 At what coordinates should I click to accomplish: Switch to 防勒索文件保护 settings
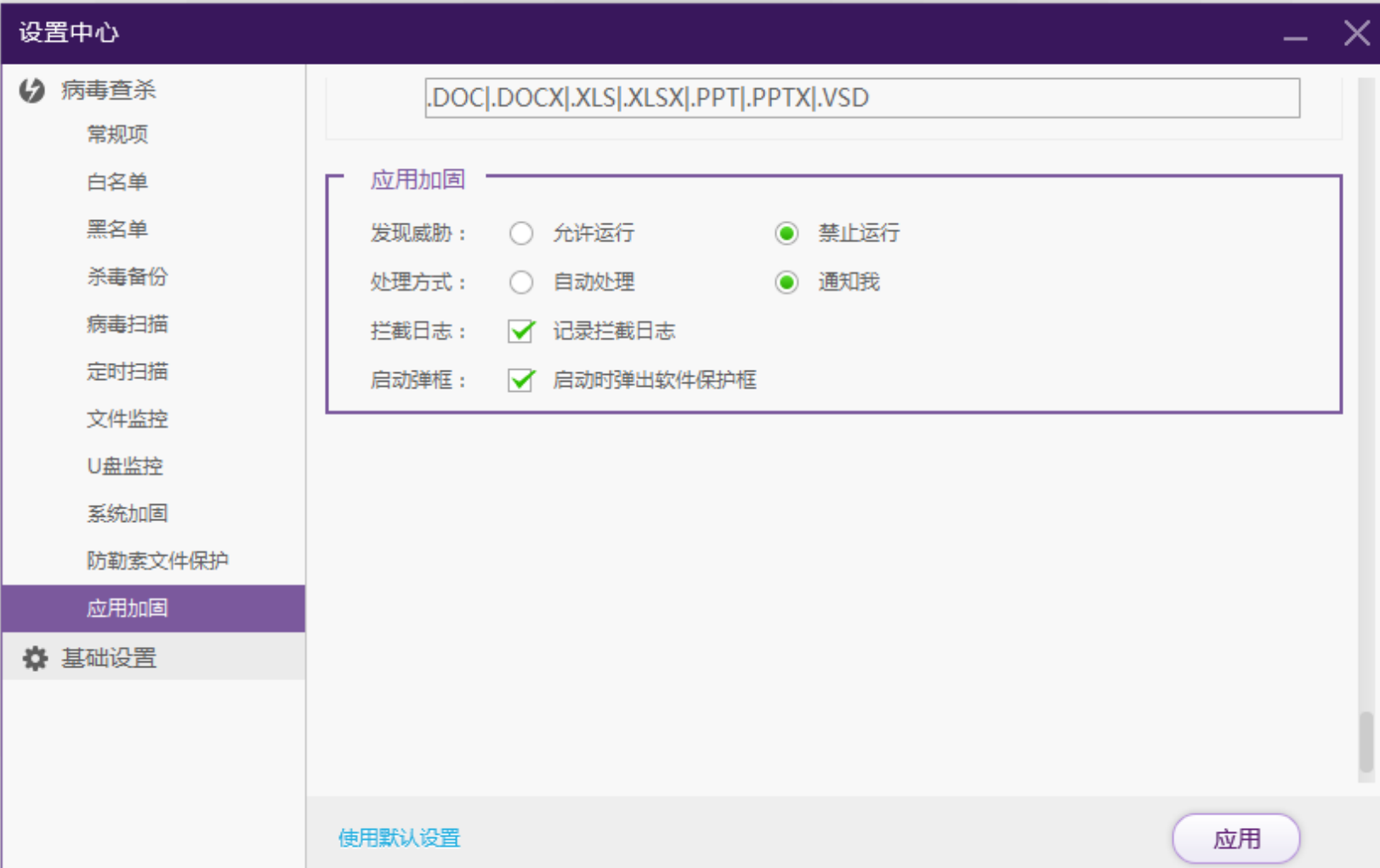[x=157, y=561]
